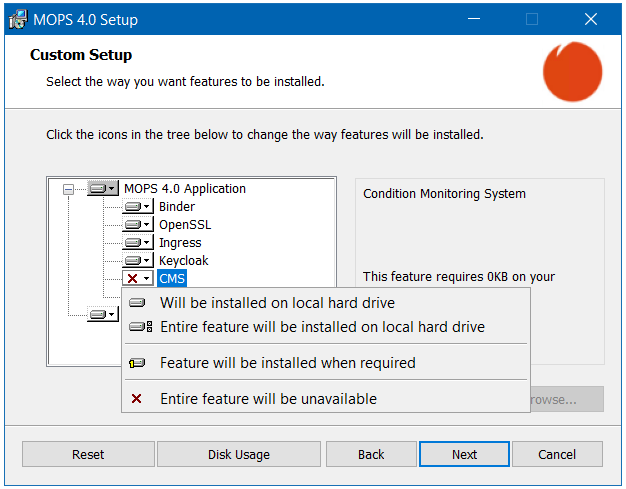The height and width of the screenshot is (489, 626).
Task: Choose 'Entire feature will be installed on local hard drive'
Action: (x=322, y=327)
